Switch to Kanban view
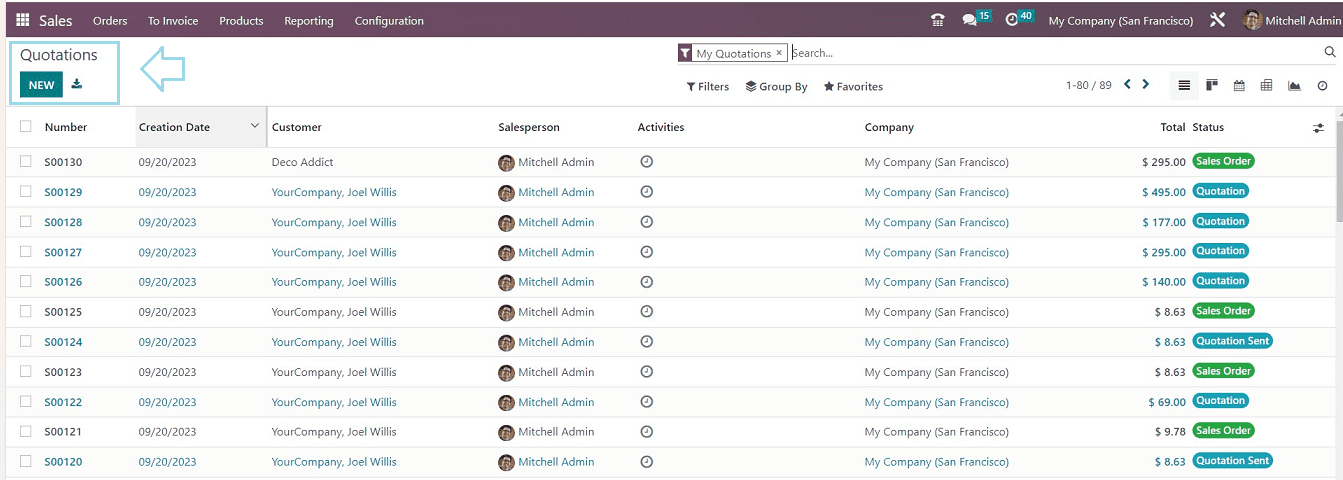Image resolution: width=1343 pixels, height=480 pixels. (x=1212, y=86)
